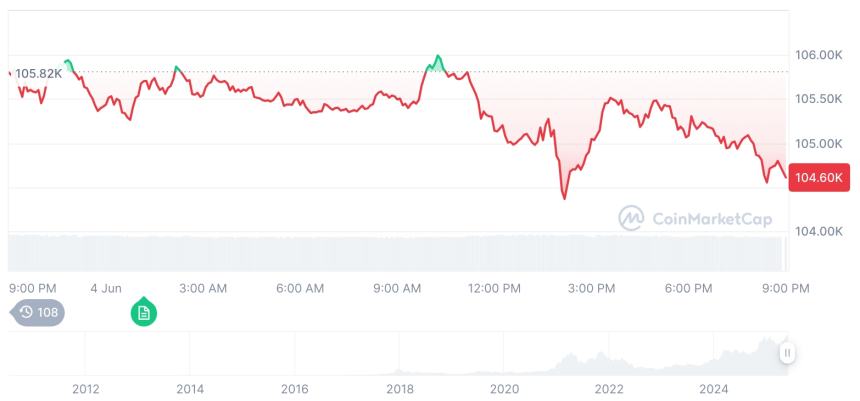Select 2024 on the year navigator

click(713, 388)
